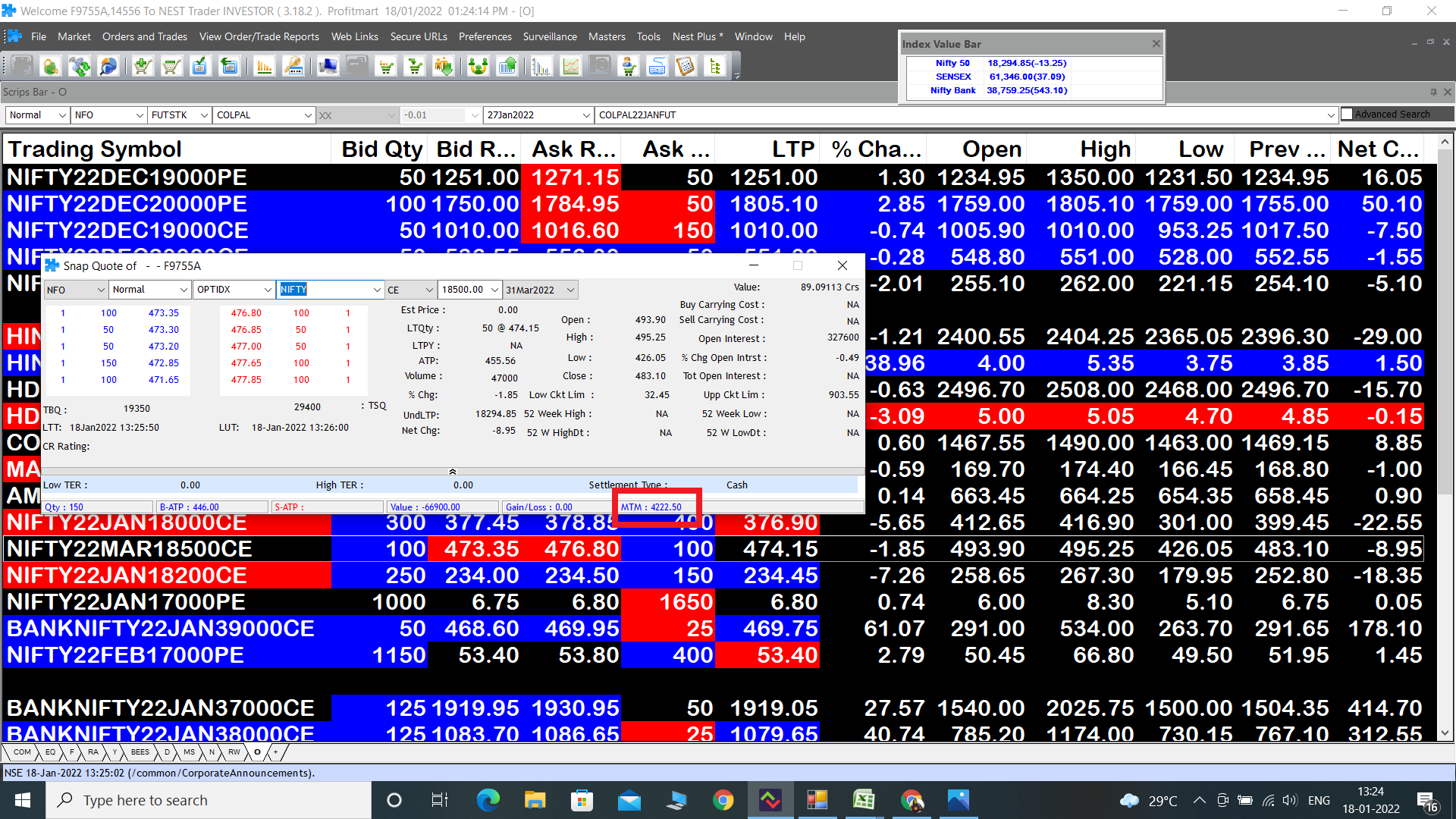The height and width of the screenshot is (819, 1456).
Task: Open the CE option type dropdown
Action: click(x=429, y=290)
